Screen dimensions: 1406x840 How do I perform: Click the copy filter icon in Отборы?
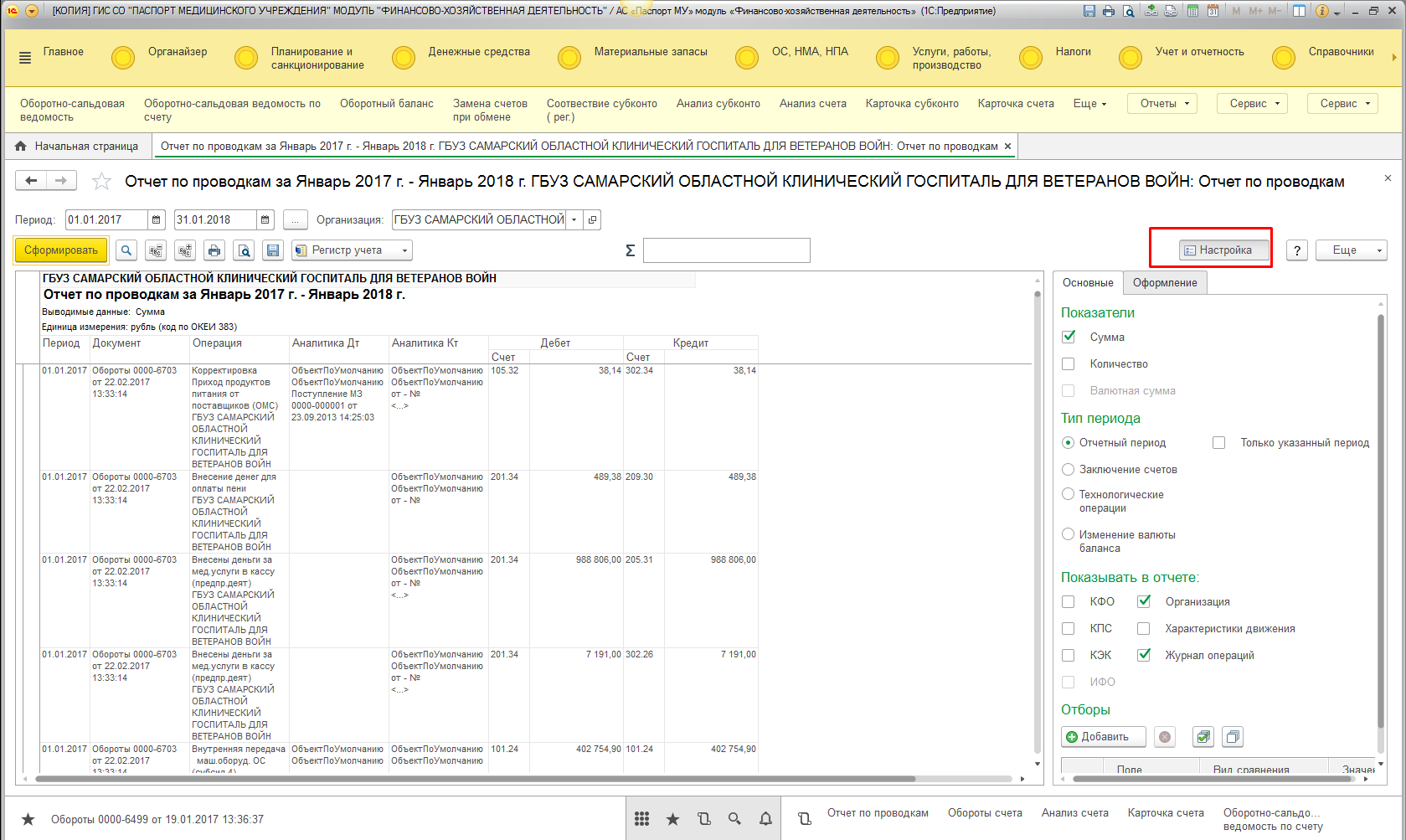pyautogui.click(x=1233, y=737)
